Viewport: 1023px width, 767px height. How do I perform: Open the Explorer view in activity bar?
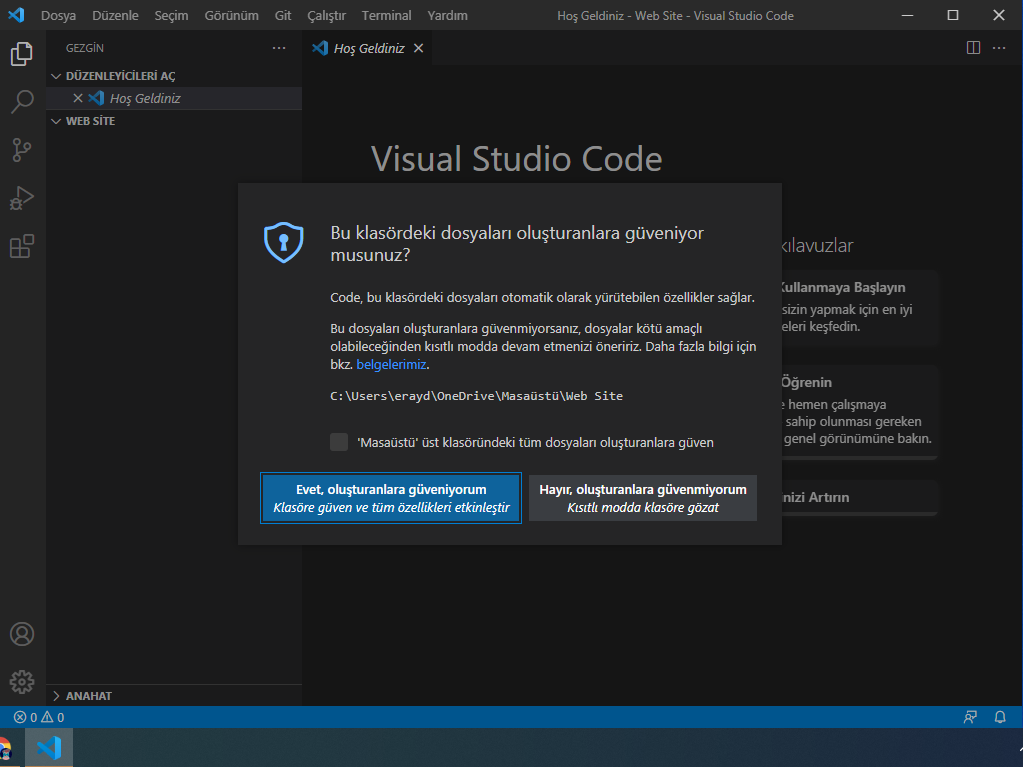tap(22, 54)
